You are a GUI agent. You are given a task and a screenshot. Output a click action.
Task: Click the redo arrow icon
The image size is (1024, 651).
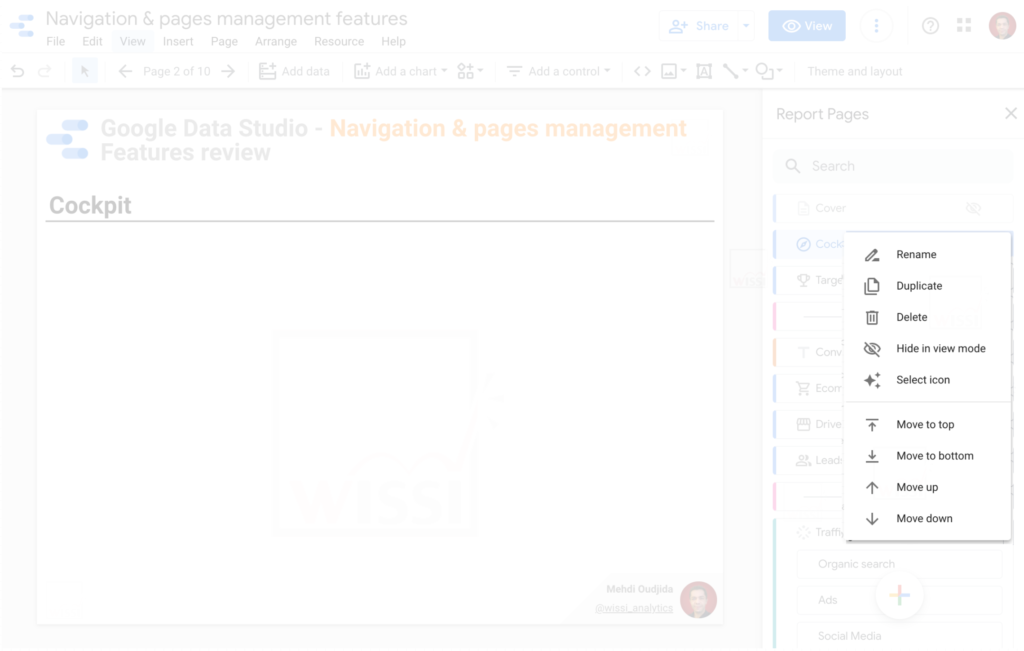[44, 71]
